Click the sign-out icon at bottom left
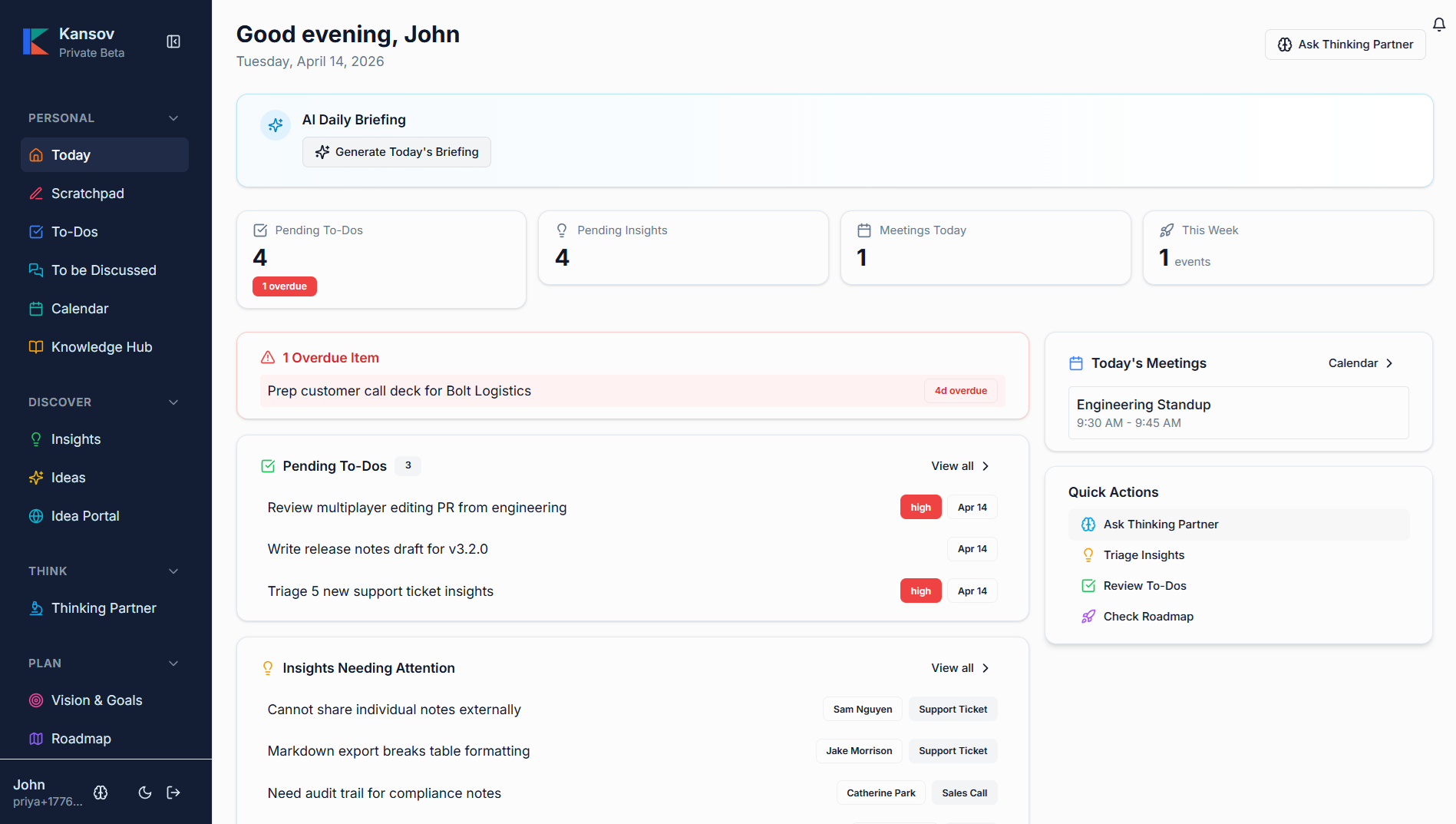The image size is (1456, 824). point(173,793)
